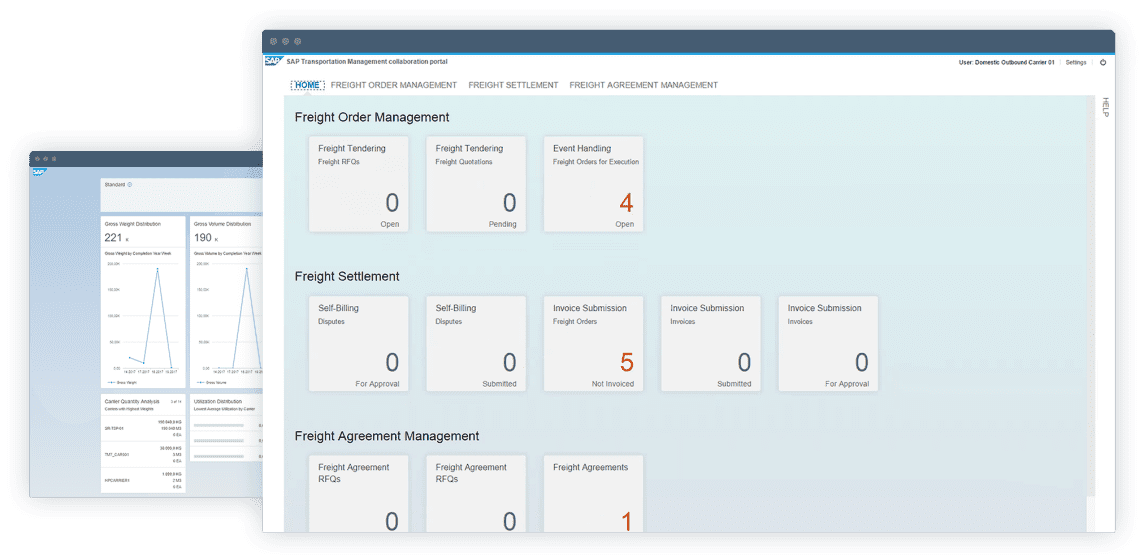Select the Carrier Quantity Analysis card
The width and height of the screenshot is (1144, 560).
[x=143, y=443]
